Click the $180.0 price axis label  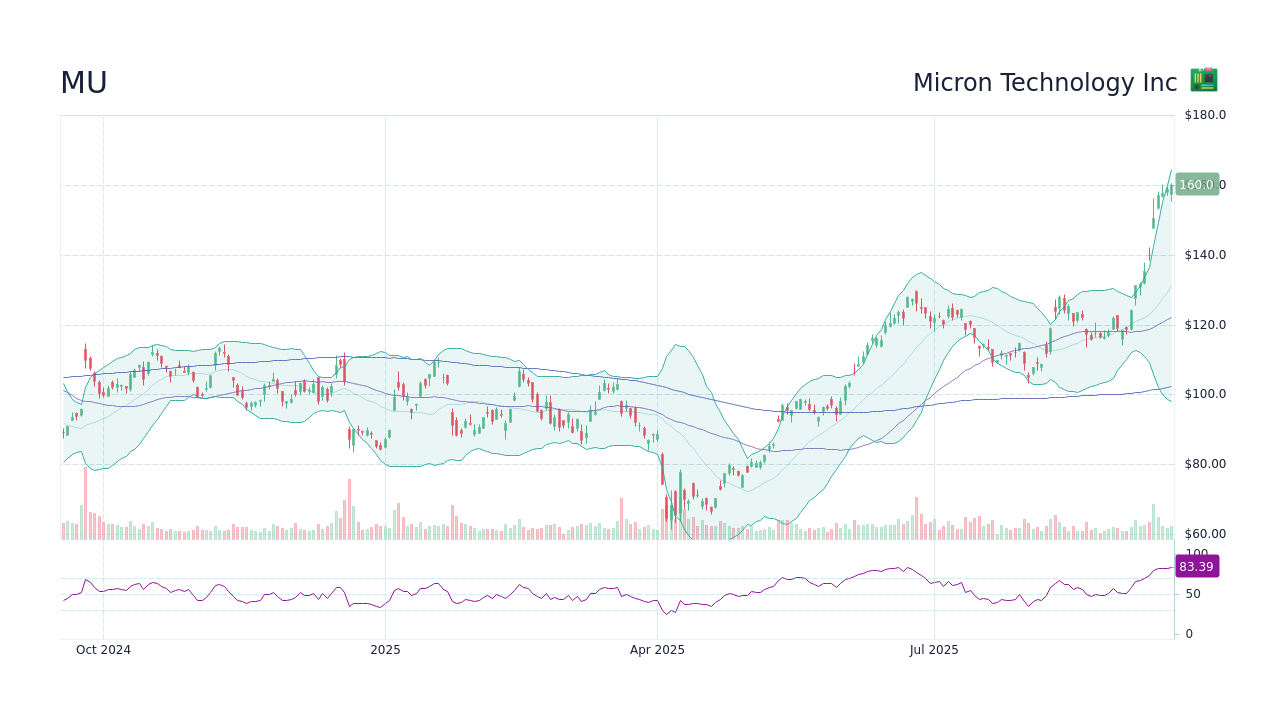(1205, 115)
